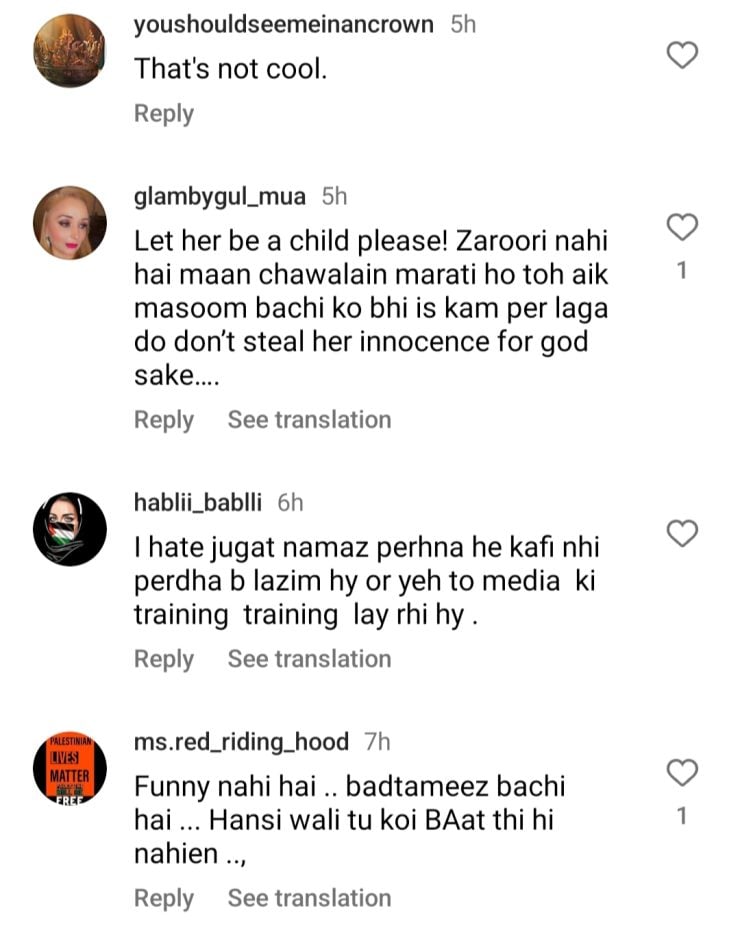This screenshot has height=950, width=740.
Task: View the like count on glambygul_mua's comment
Action: tap(682, 270)
